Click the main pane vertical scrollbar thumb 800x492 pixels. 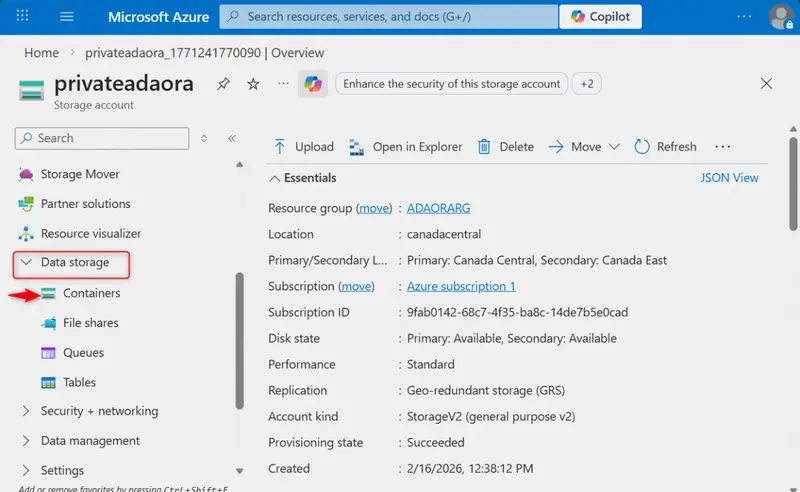pyautogui.click(x=793, y=184)
